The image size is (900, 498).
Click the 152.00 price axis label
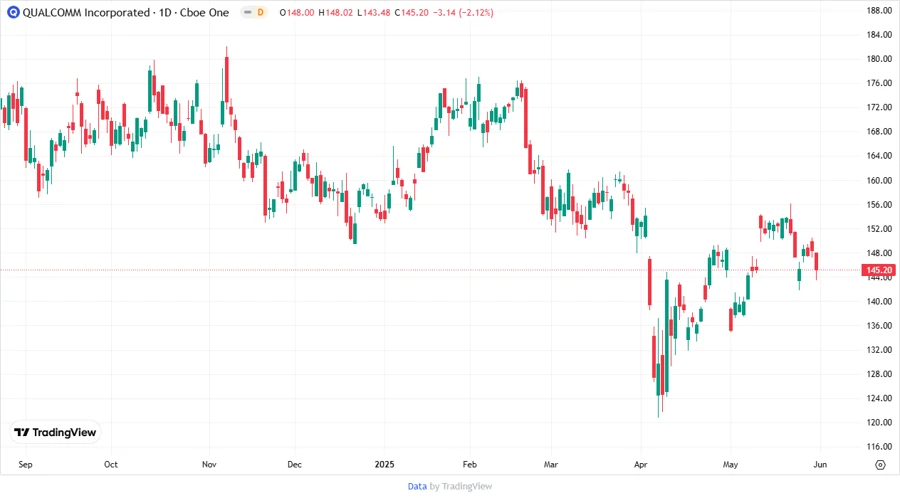879,228
